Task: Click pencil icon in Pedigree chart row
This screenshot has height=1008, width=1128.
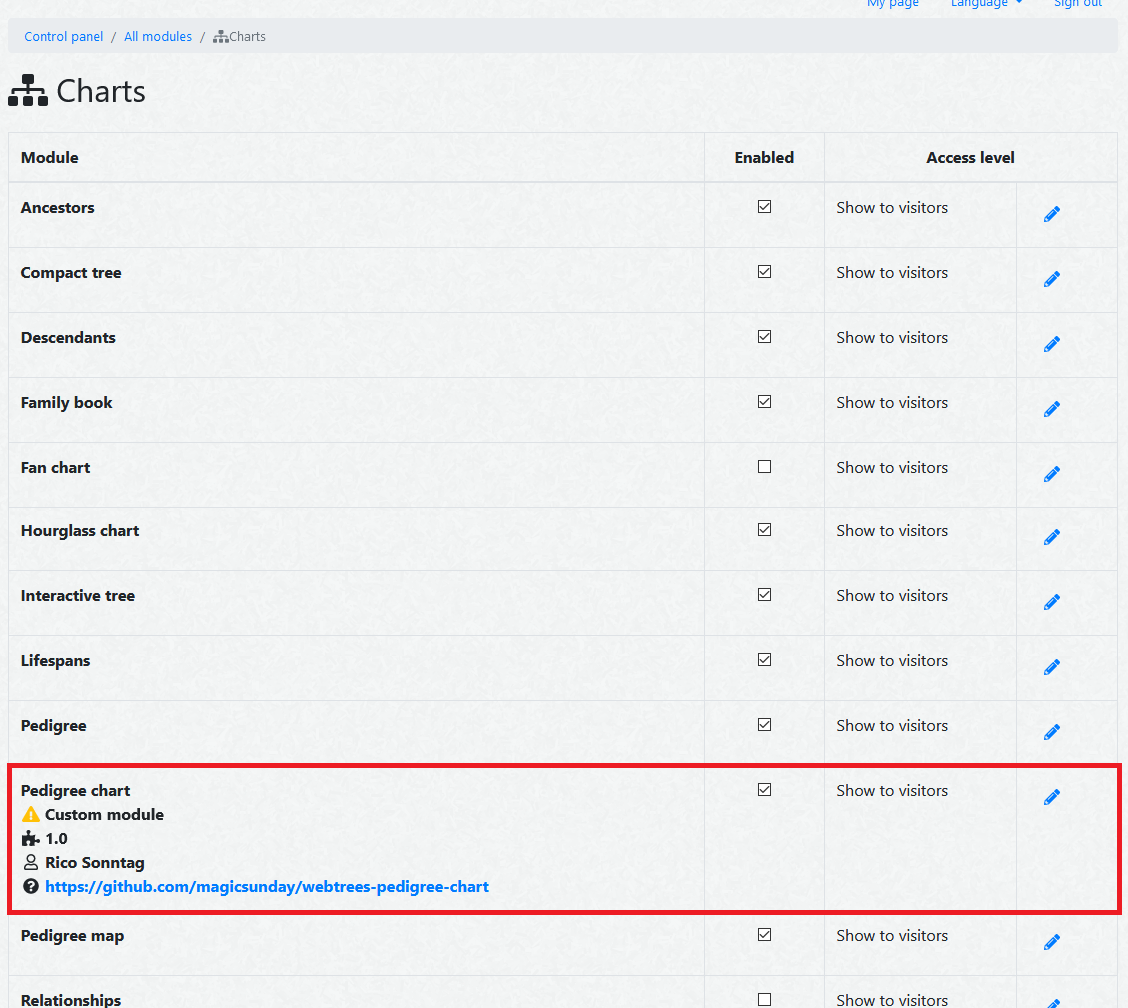Action: click(x=1052, y=796)
